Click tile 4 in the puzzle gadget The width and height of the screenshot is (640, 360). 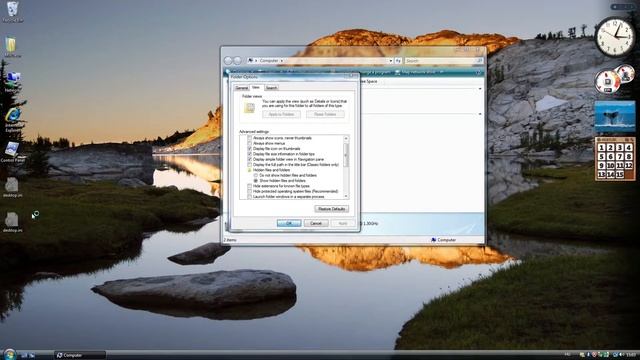point(629,147)
